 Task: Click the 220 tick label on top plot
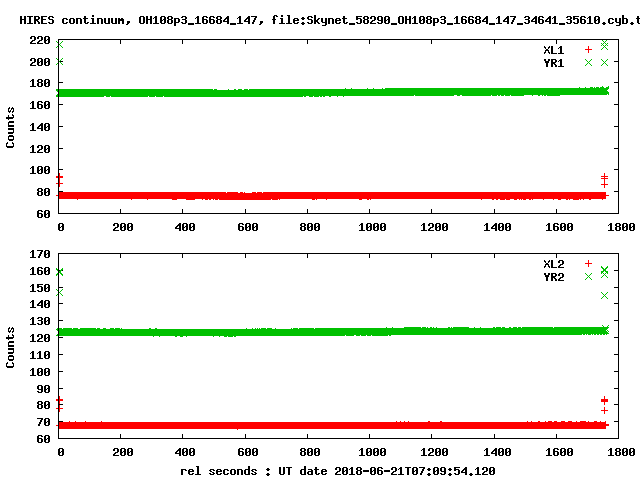coord(40,40)
